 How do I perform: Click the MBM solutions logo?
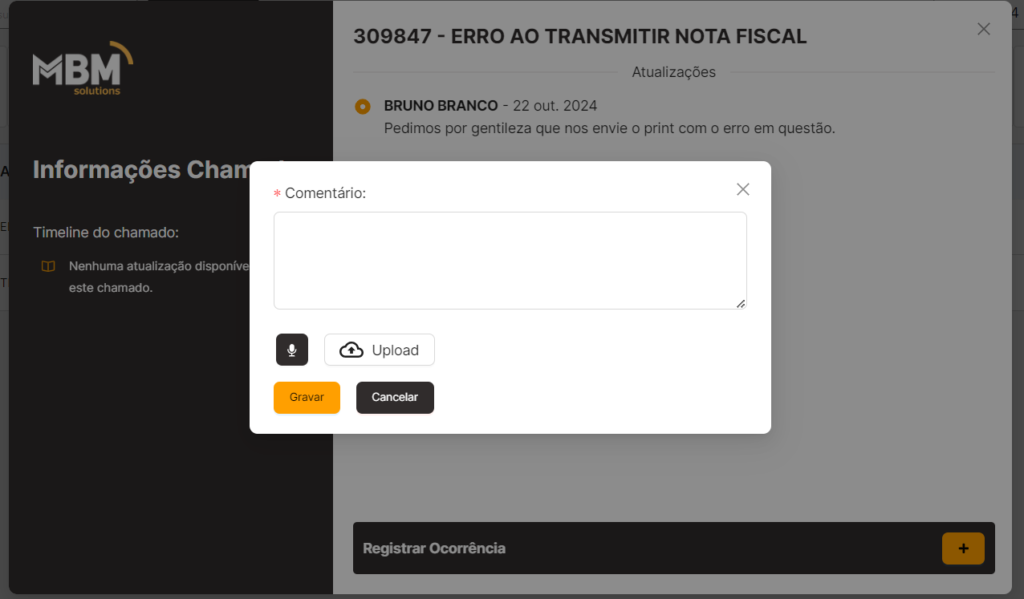(83, 69)
